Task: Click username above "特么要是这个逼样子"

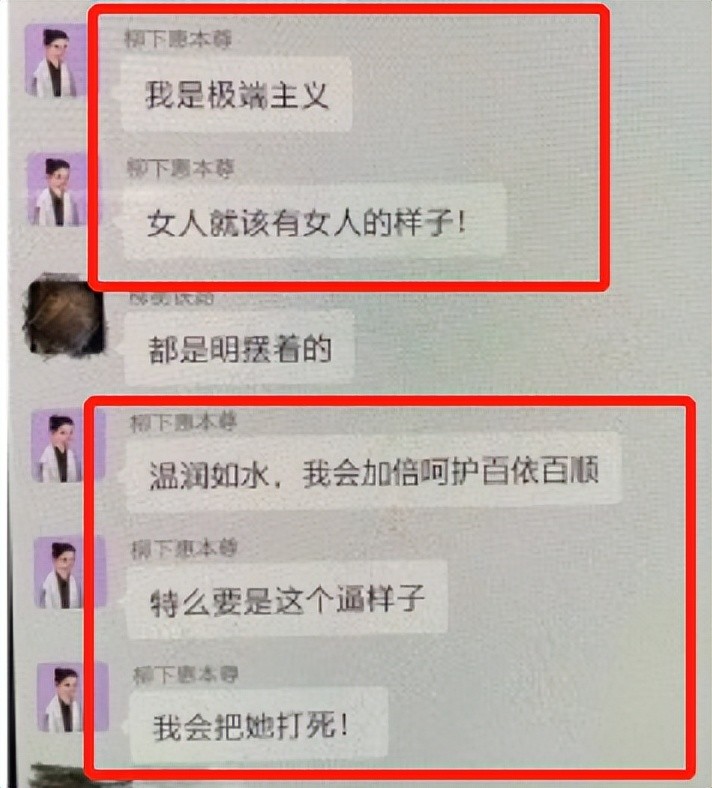Action: [x=184, y=549]
